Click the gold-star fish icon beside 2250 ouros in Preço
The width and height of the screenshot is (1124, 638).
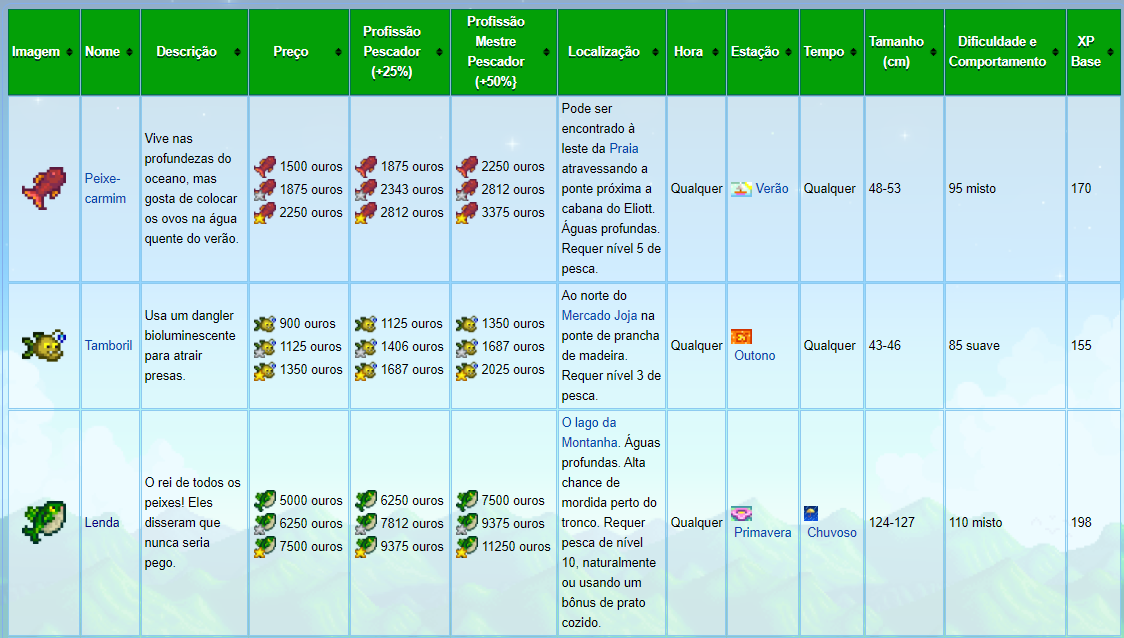[x=265, y=212]
